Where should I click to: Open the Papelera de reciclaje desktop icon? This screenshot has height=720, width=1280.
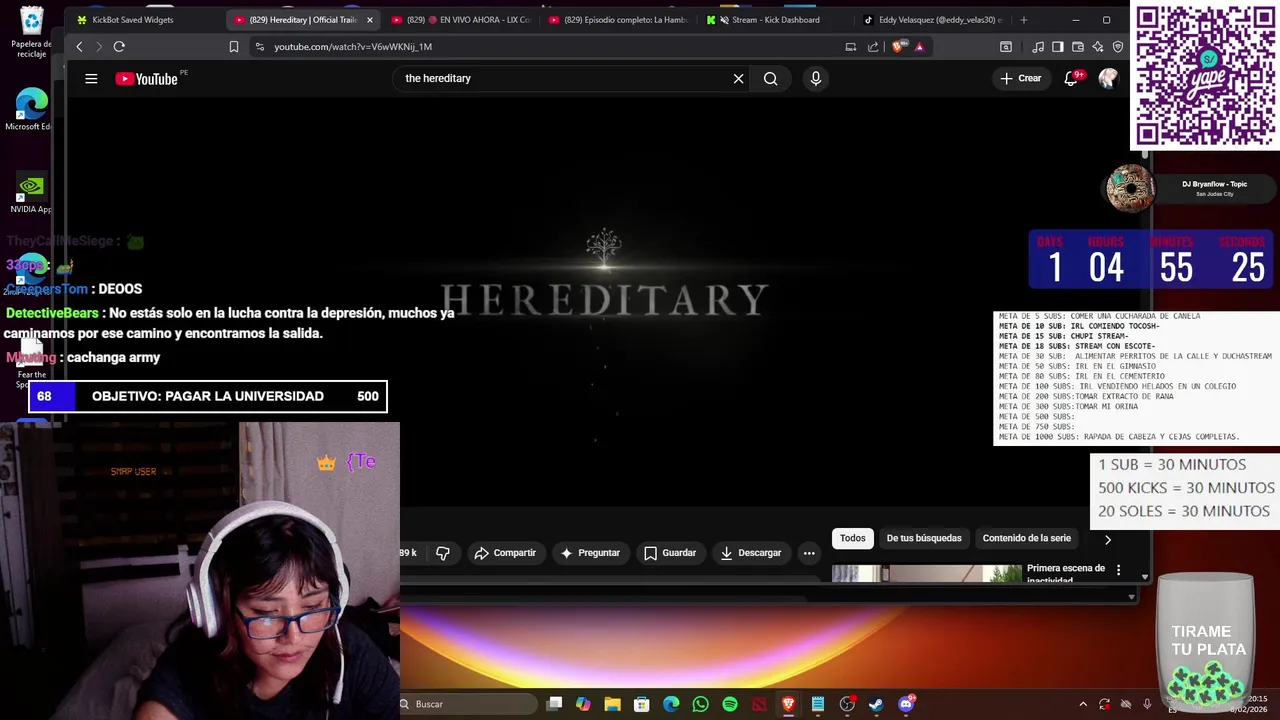[31, 33]
